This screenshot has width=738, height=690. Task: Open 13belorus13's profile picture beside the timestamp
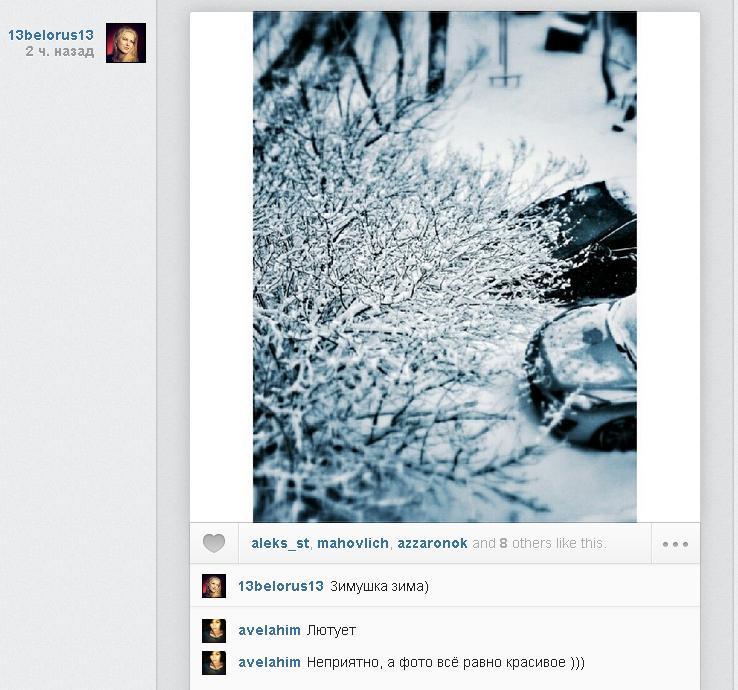coord(126,42)
